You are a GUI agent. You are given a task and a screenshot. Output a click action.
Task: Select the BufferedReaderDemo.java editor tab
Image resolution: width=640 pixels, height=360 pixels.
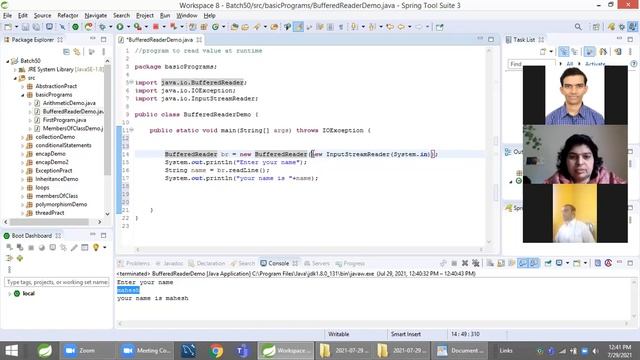click(160, 40)
